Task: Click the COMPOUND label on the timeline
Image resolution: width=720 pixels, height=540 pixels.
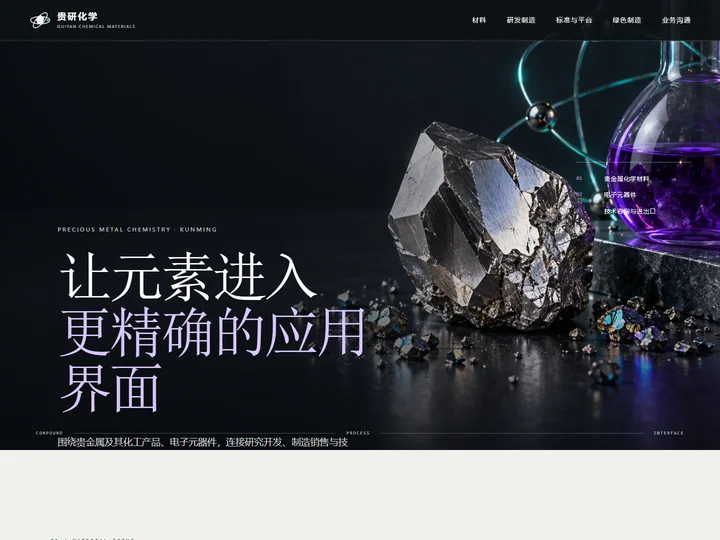Action: [49, 433]
